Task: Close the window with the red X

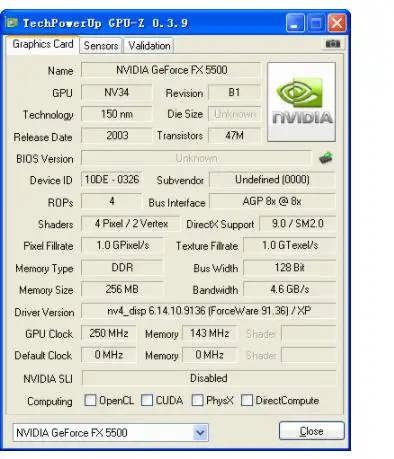Action: tap(337, 23)
